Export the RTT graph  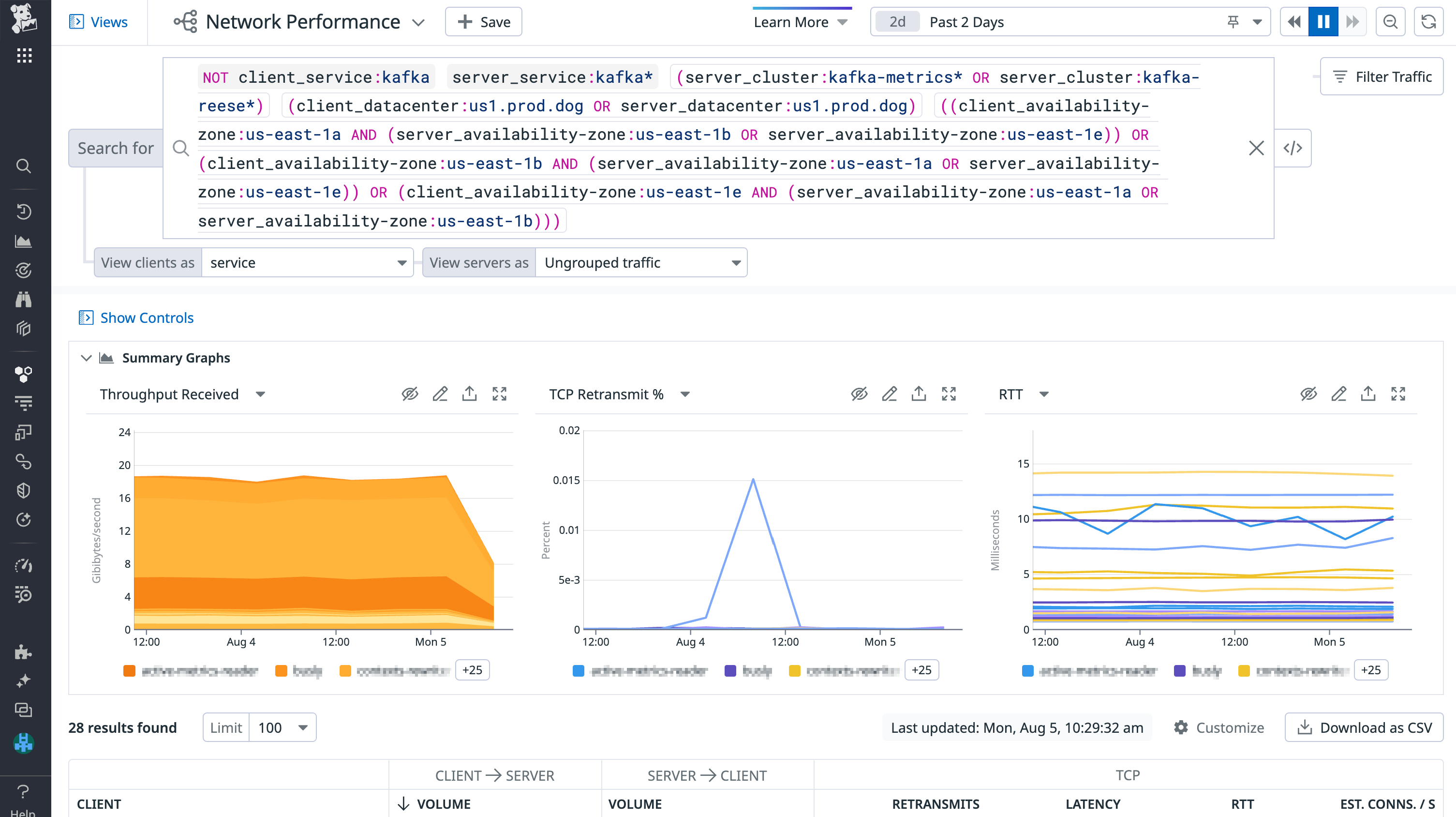pos(1368,393)
